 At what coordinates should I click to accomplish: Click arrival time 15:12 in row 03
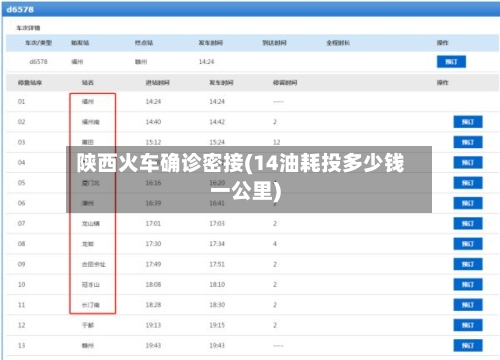tap(153, 142)
